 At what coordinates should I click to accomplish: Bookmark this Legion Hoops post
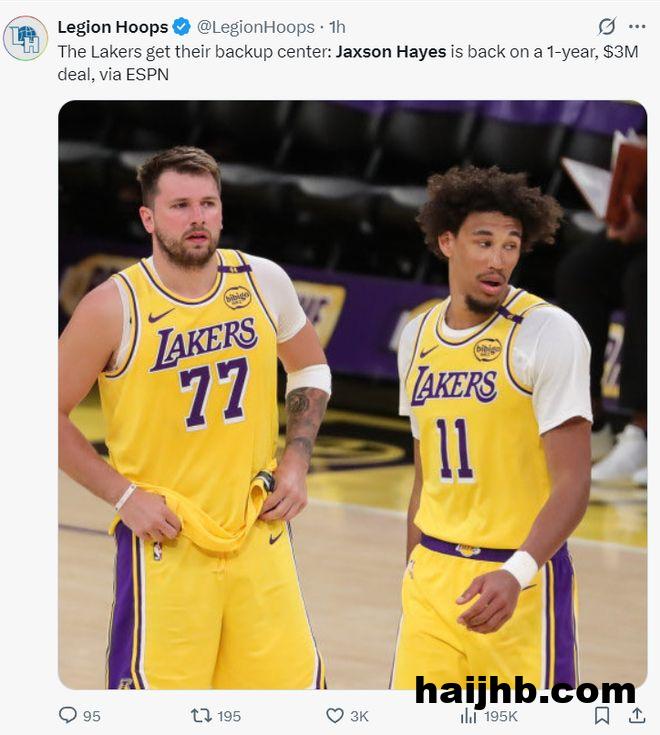[x=602, y=715]
